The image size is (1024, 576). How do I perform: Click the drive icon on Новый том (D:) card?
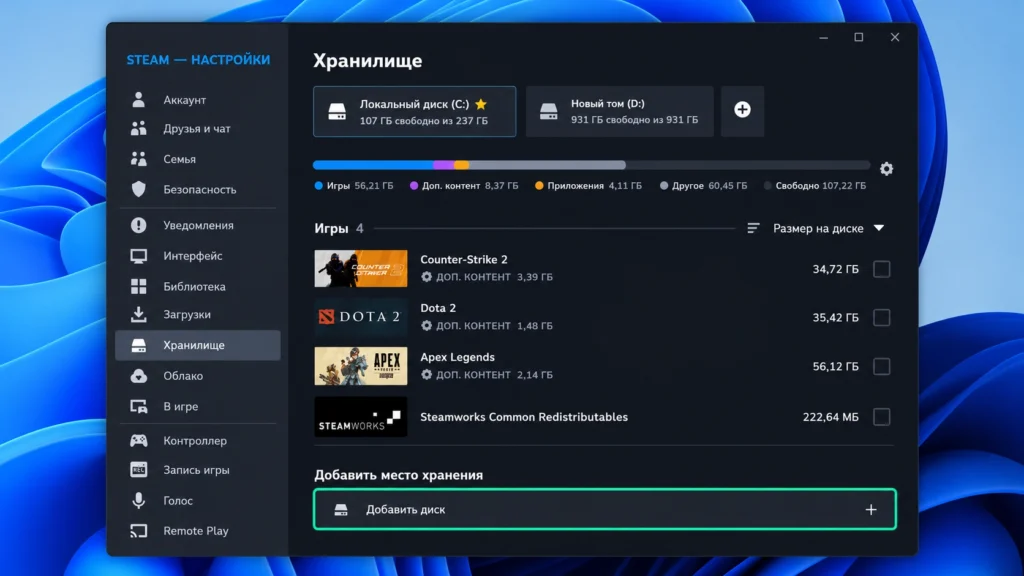point(549,111)
